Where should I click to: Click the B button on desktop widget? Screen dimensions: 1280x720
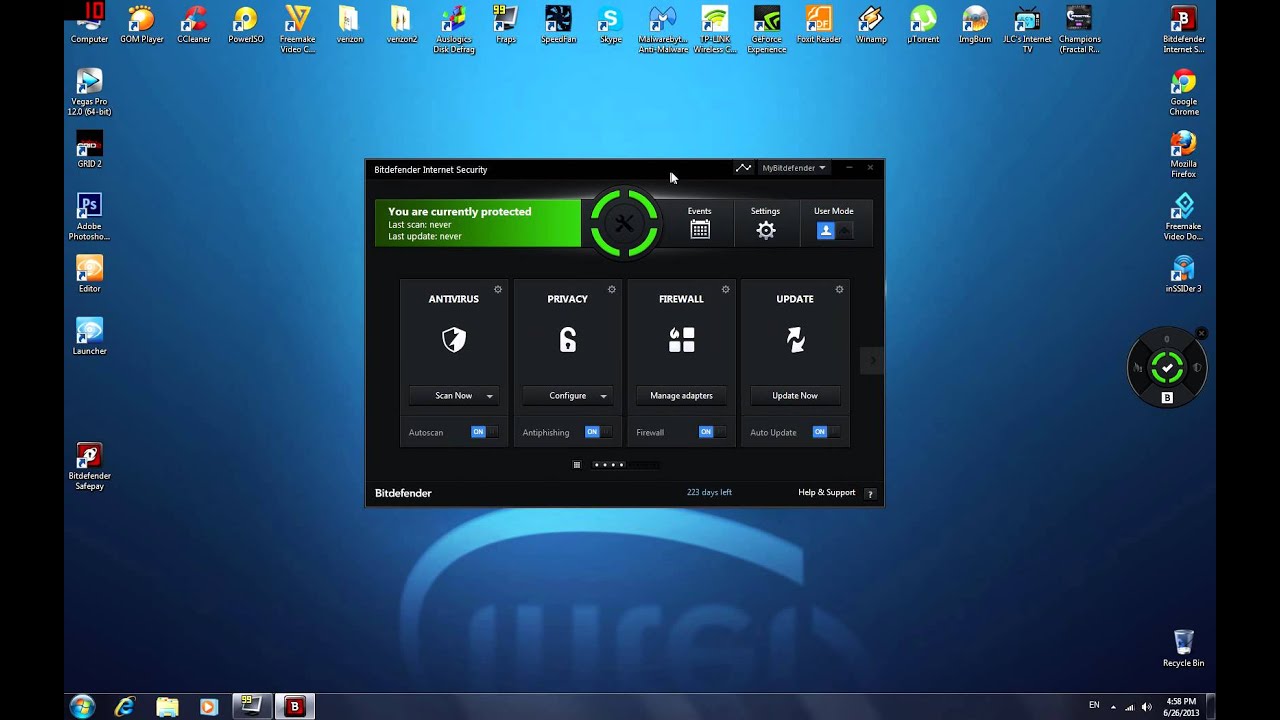pyautogui.click(x=1167, y=398)
